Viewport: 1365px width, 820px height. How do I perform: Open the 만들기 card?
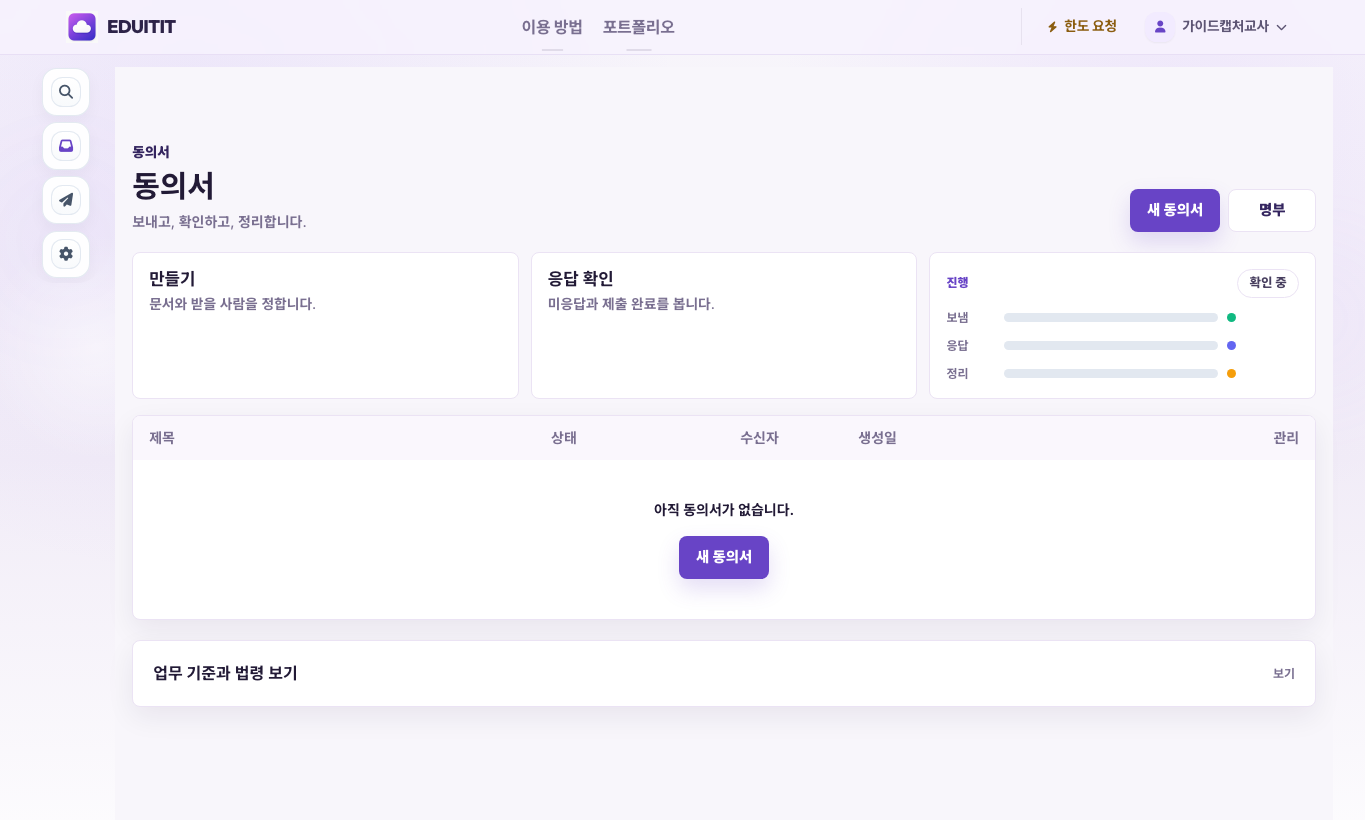click(325, 325)
